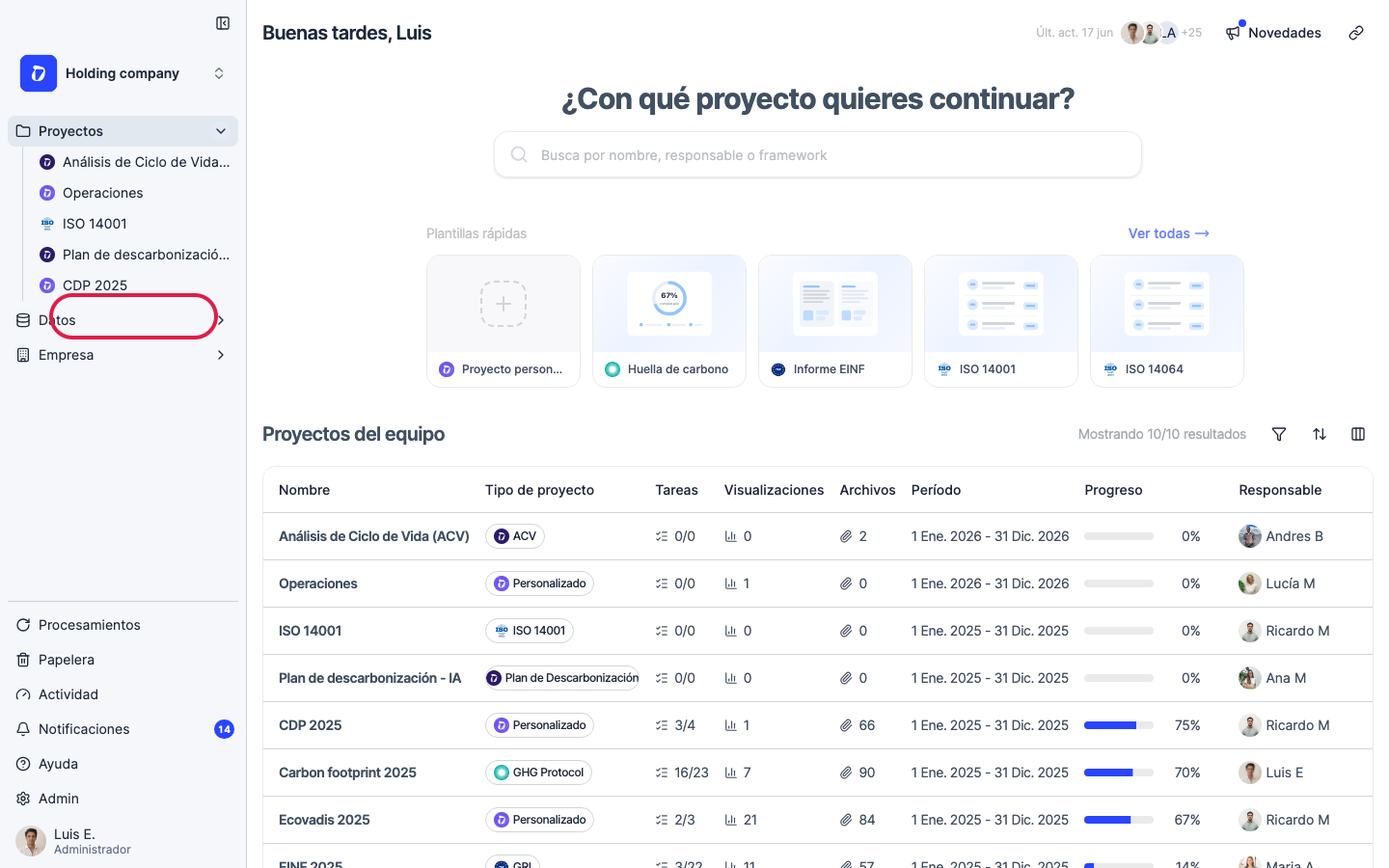The image size is (1389, 868).
Task: Click the Empresa building icon
Action: click(23, 355)
